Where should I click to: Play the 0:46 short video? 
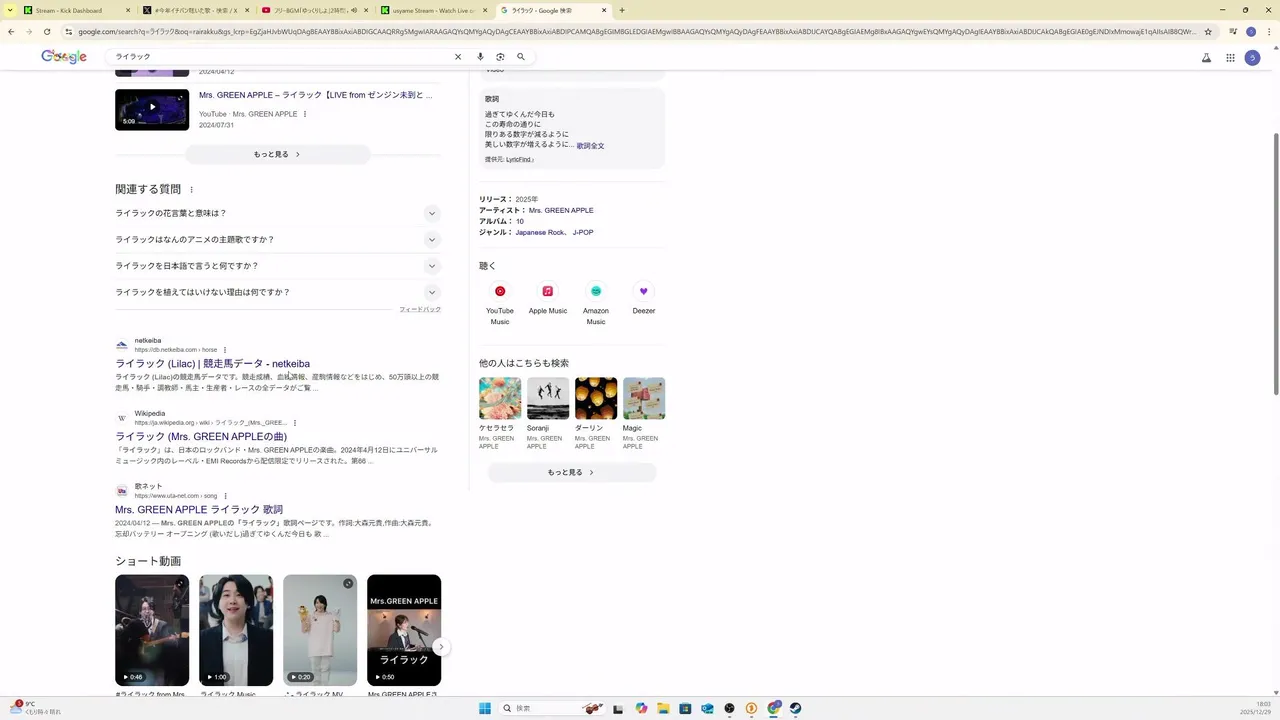pyautogui.click(x=152, y=630)
